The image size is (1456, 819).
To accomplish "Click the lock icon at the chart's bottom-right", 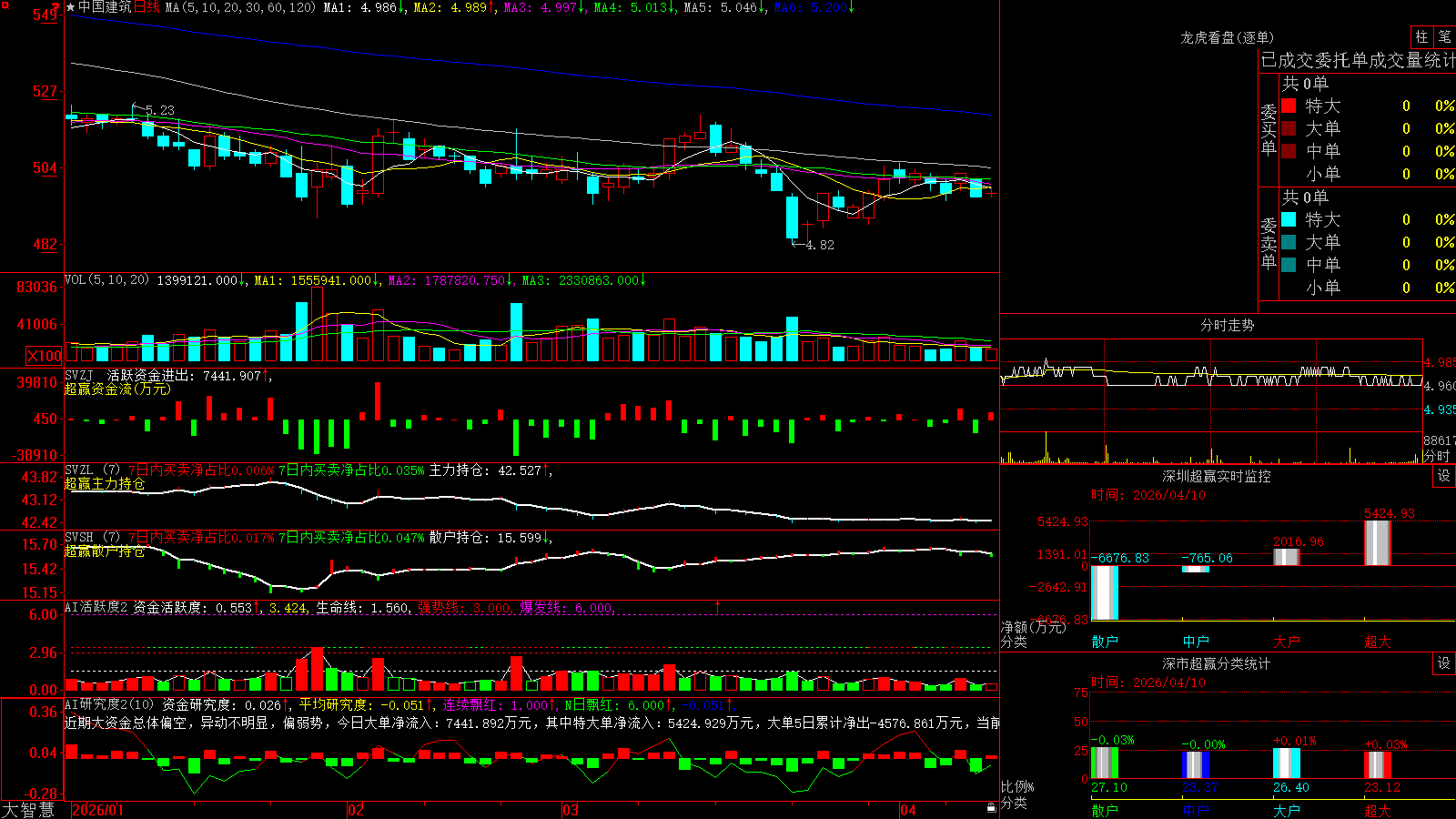I will 991,808.
